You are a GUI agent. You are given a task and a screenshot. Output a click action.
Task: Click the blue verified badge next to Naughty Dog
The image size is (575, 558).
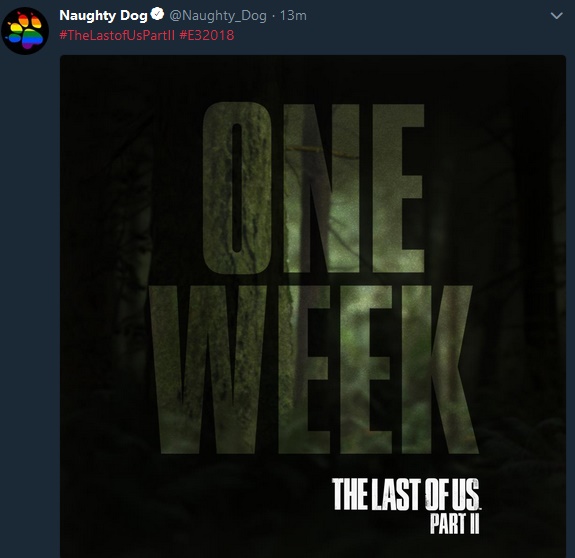coord(158,14)
